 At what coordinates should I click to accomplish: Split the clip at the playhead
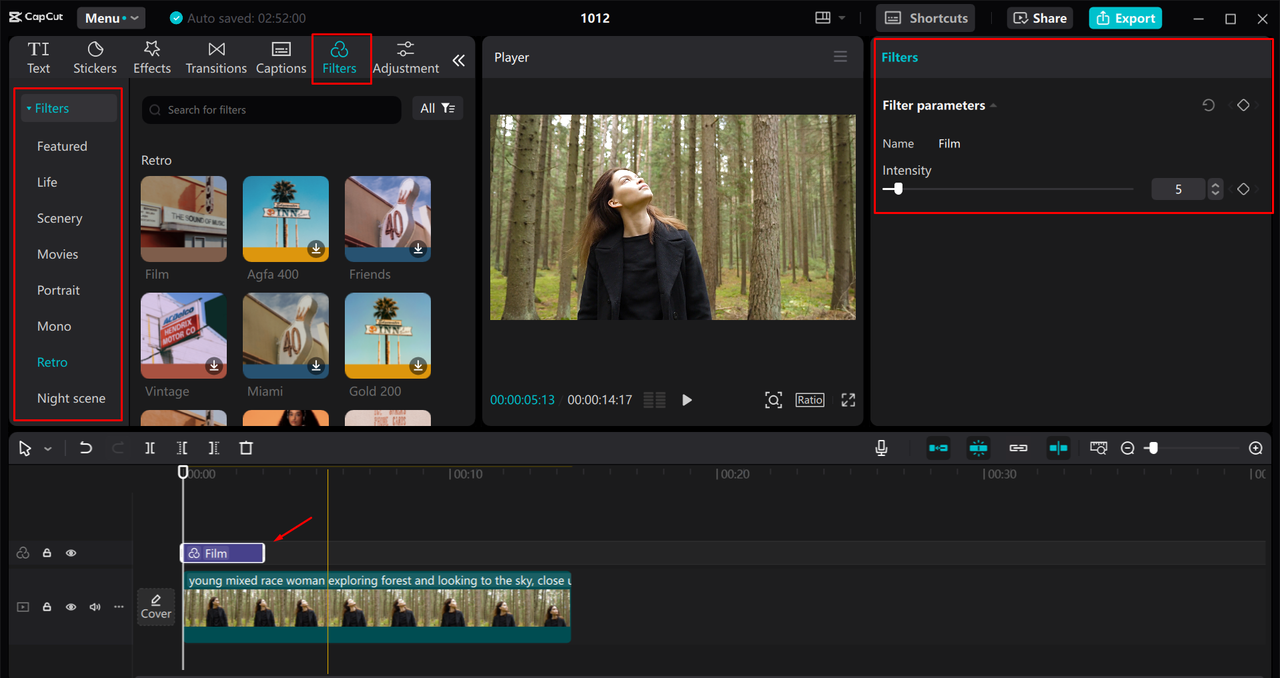point(150,448)
